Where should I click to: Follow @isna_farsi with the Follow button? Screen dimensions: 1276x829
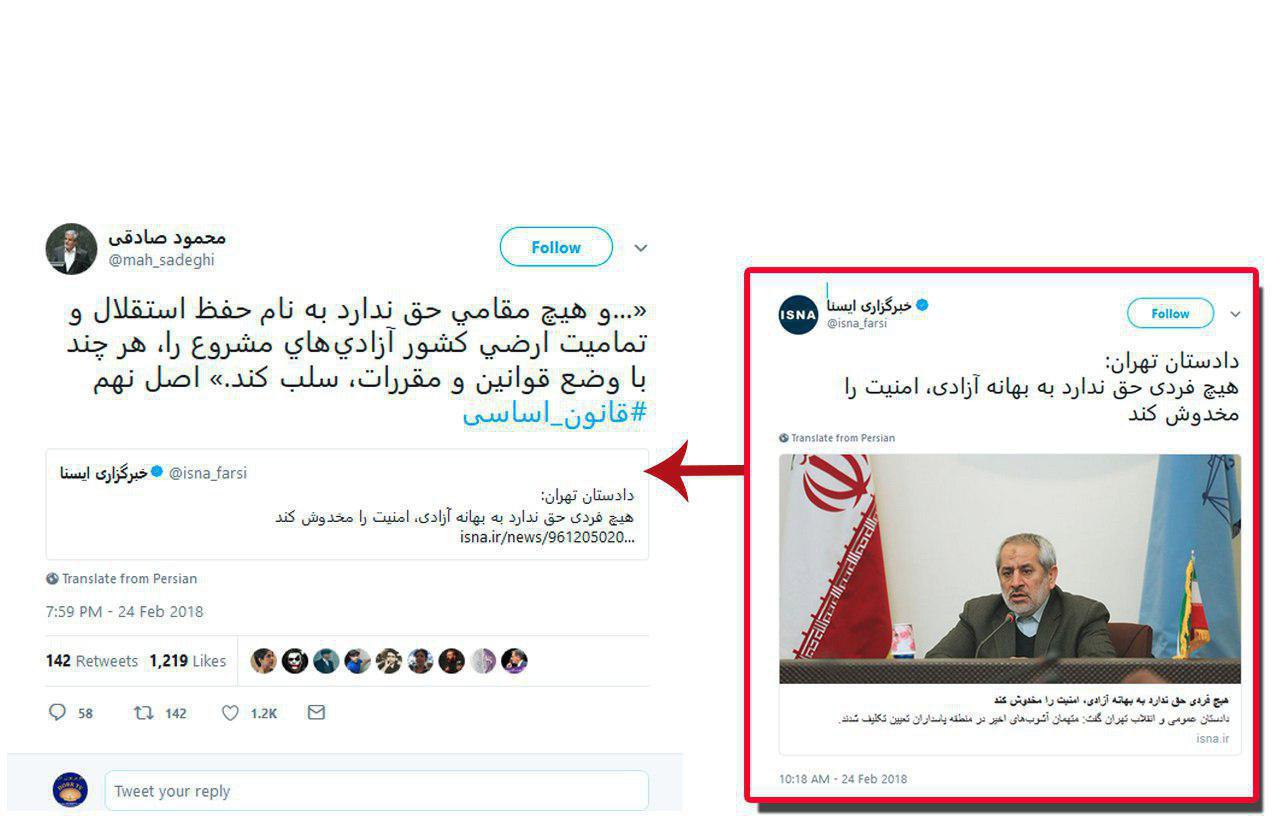[1170, 314]
